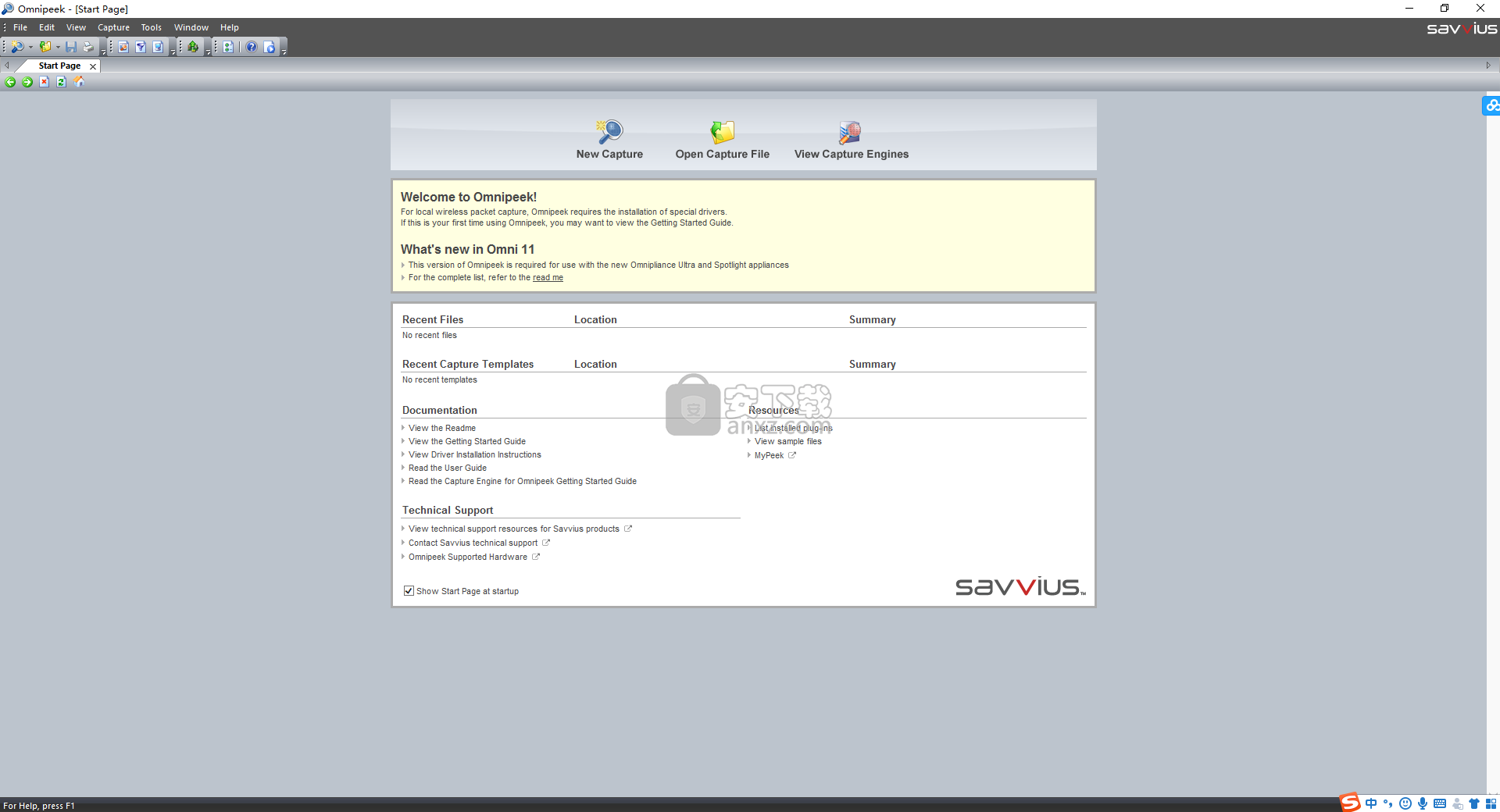Viewport: 1500px width, 812px height.
Task: Open the Capture Engine Getting Started Guide link
Action: point(523,481)
